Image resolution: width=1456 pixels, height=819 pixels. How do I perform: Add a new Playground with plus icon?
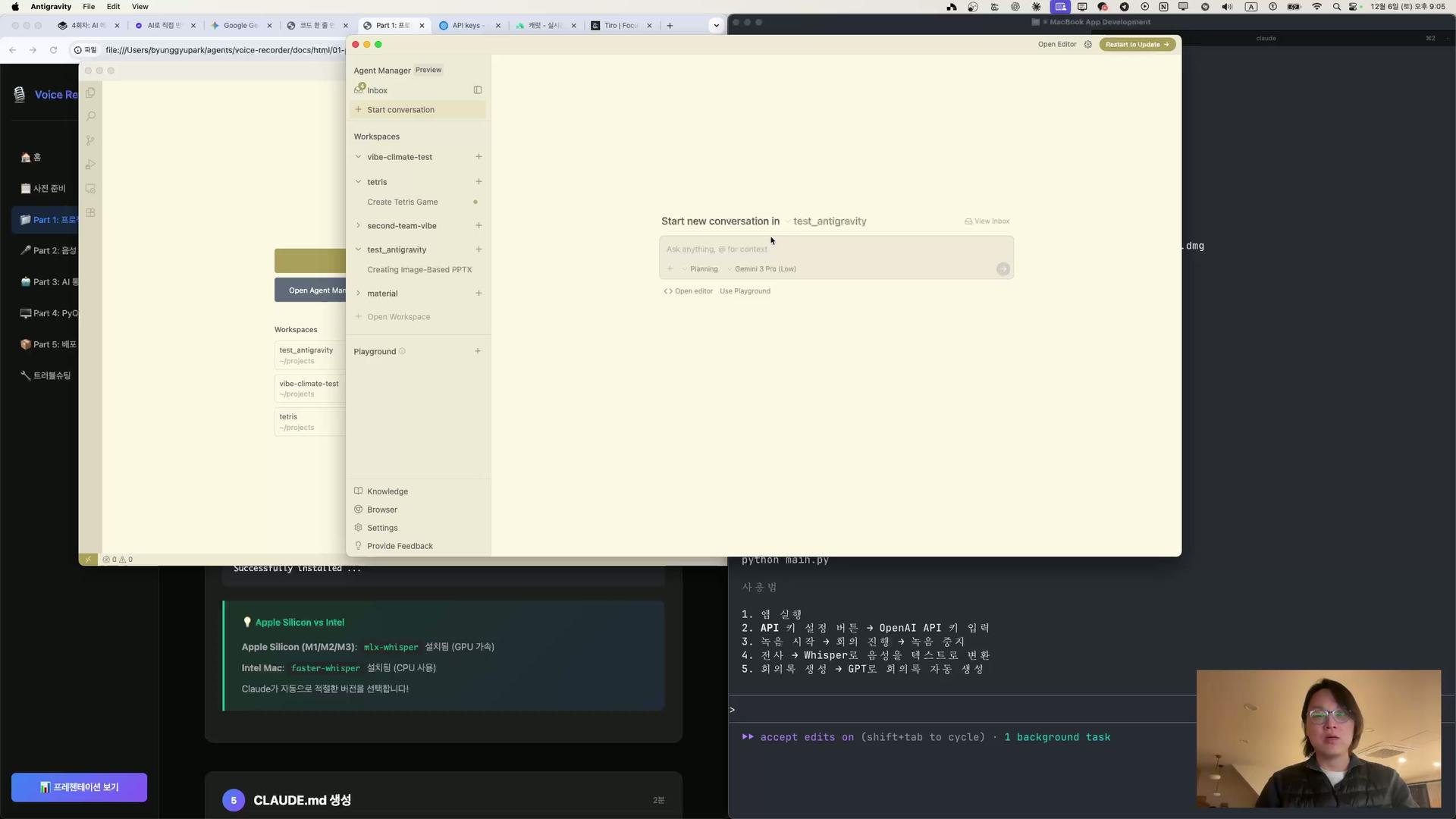point(478,351)
